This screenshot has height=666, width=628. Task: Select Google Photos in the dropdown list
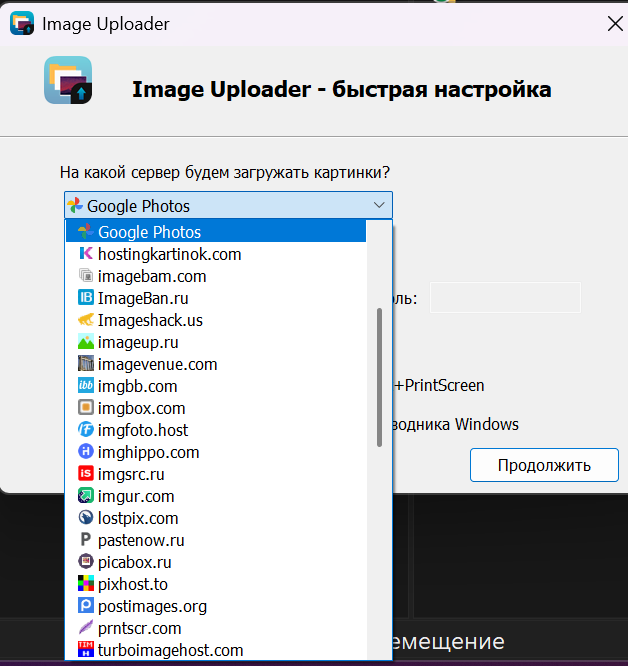[216, 232]
